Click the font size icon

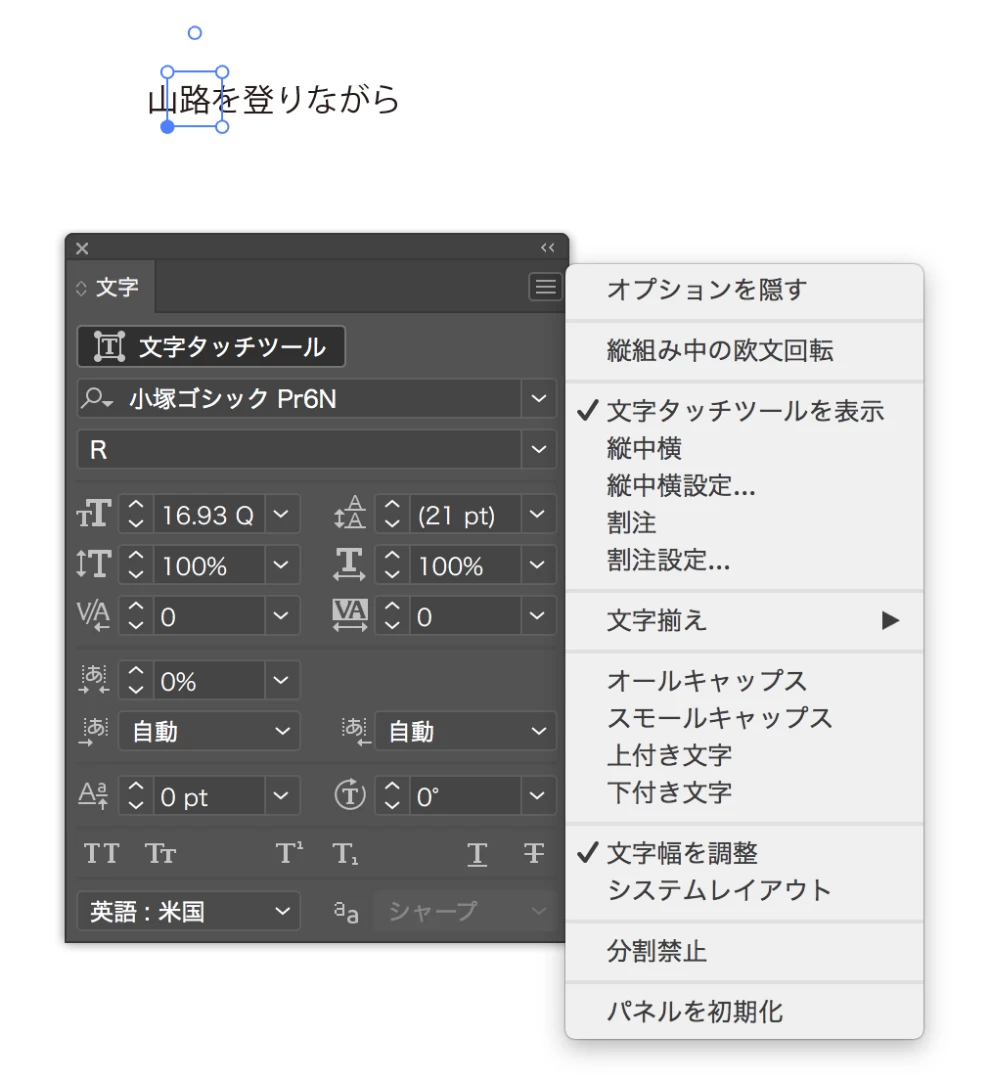(94, 514)
